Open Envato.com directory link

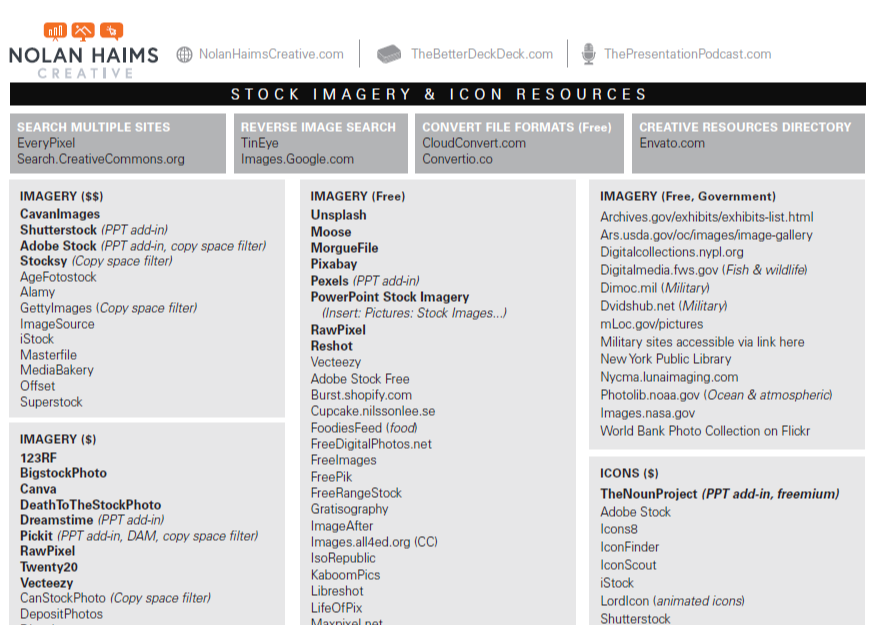(672, 143)
